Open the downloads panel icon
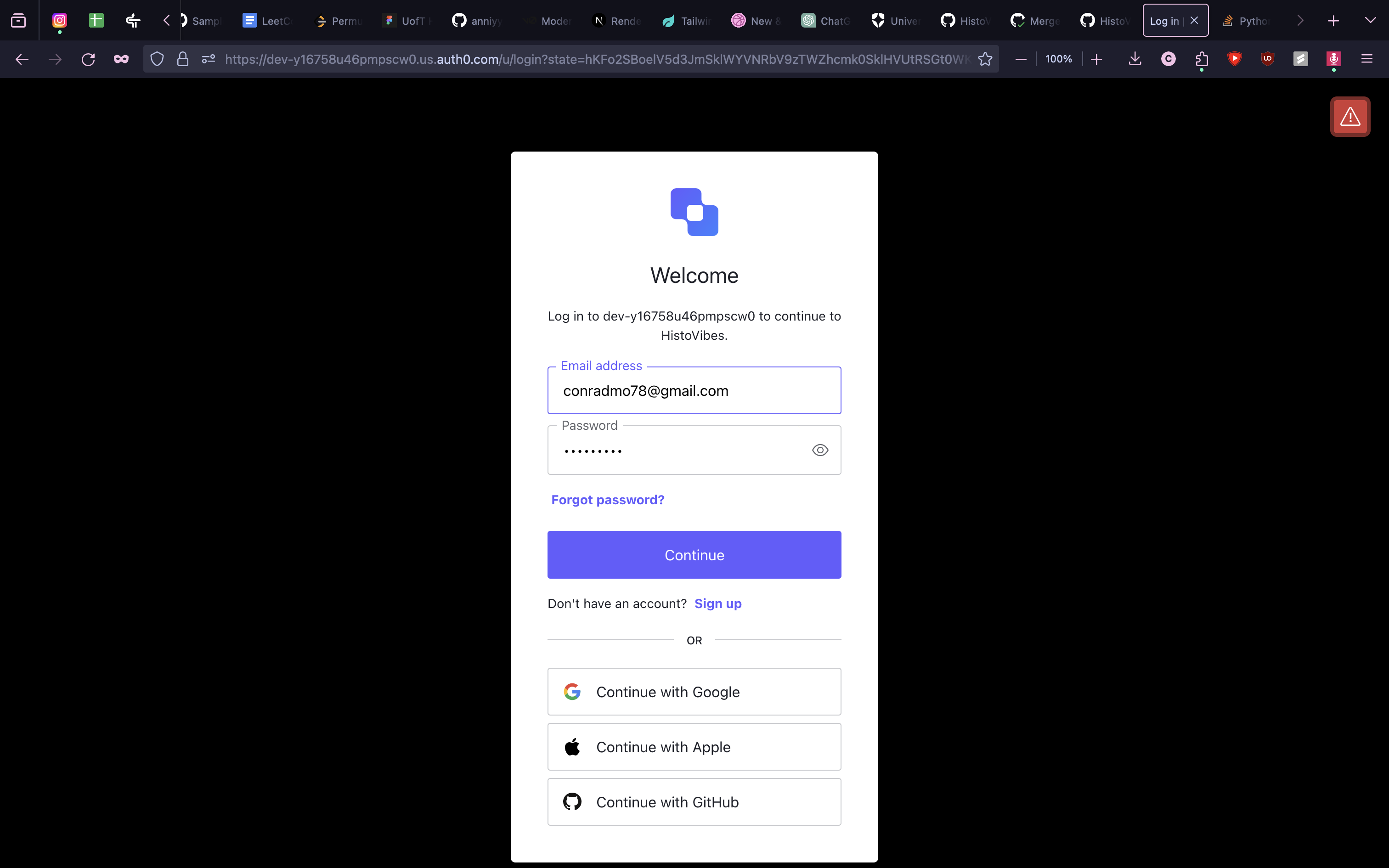Screen dimensions: 1389x868 click(1135, 59)
